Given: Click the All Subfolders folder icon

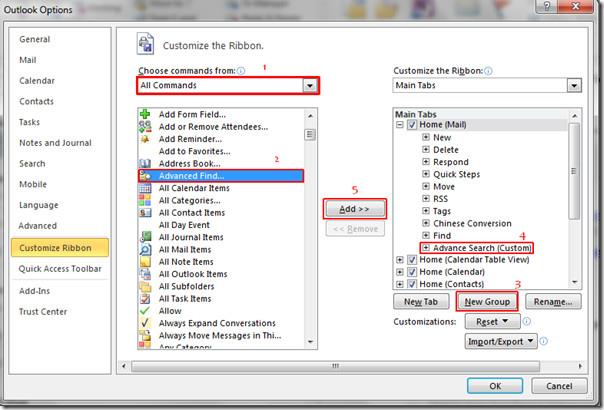Looking at the screenshot, I should pyautogui.click(x=145, y=286).
